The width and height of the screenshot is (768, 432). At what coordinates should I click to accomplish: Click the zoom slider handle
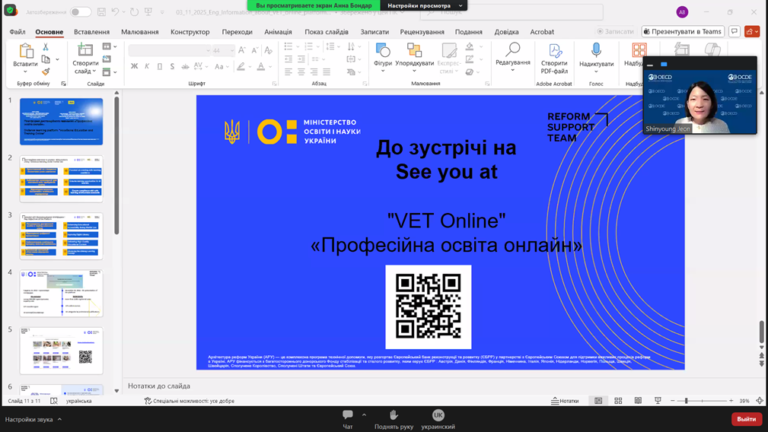pos(686,401)
